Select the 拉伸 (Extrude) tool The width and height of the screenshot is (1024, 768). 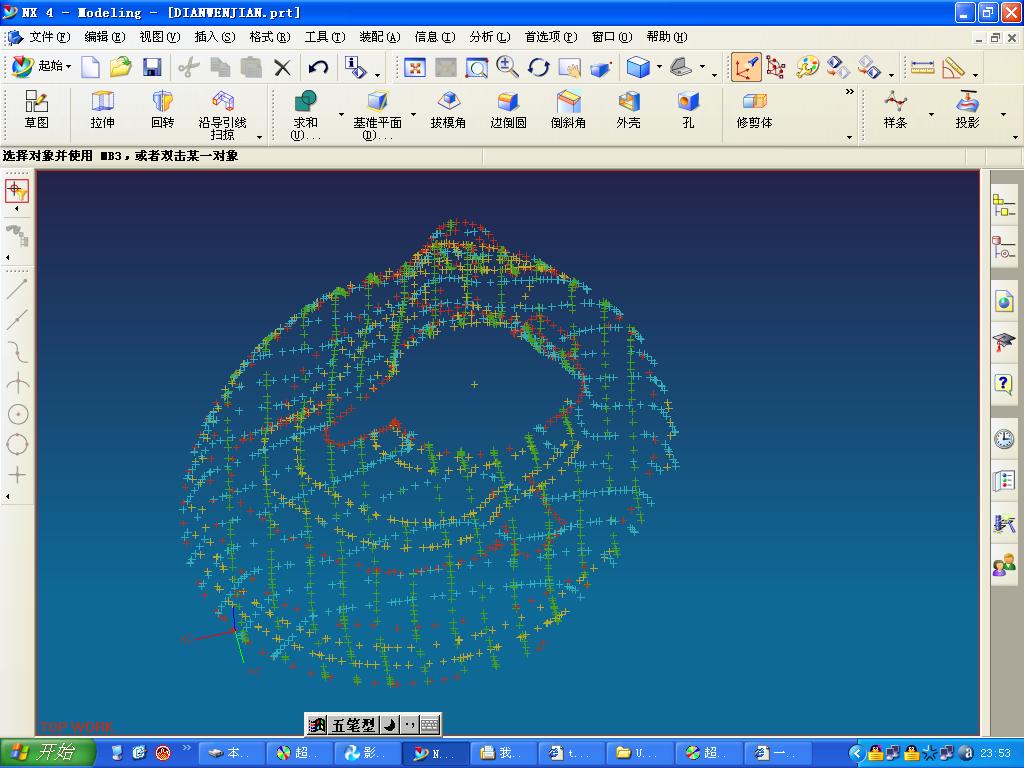coord(103,110)
